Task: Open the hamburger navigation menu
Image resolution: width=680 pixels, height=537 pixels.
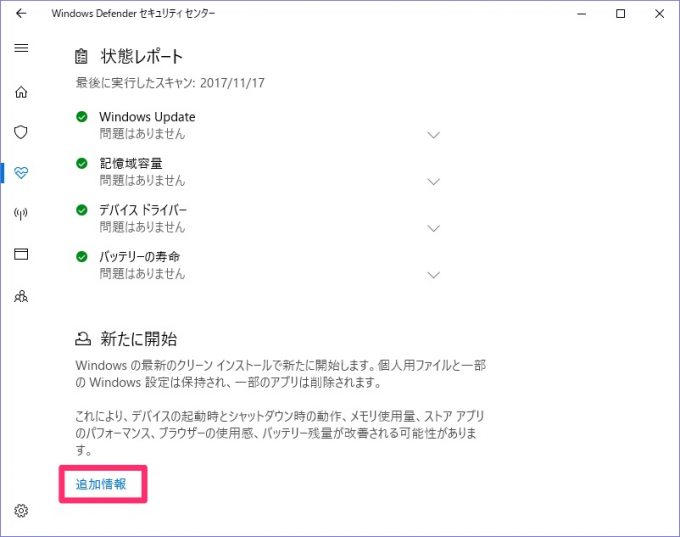Action: tap(21, 48)
